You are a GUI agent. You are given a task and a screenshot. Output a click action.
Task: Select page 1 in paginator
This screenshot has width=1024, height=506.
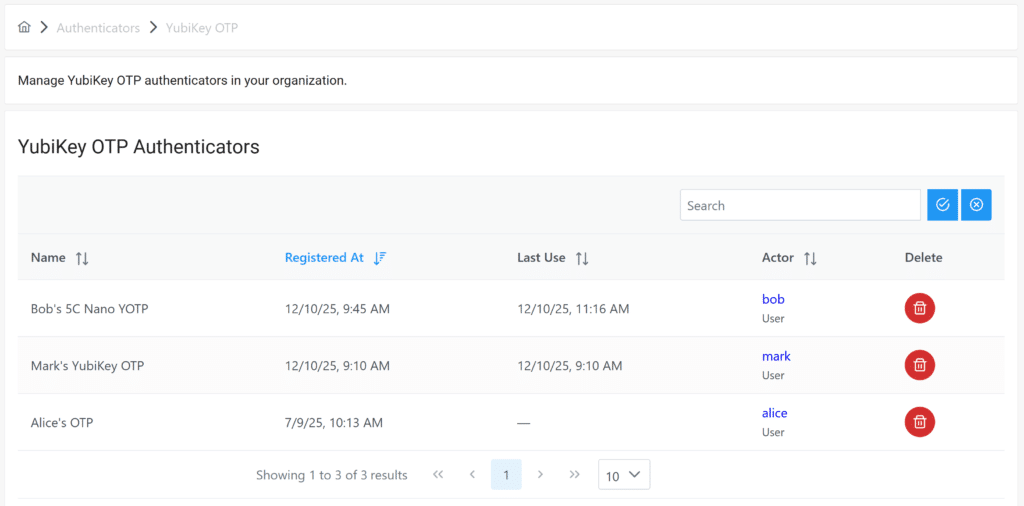click(x=506, y=475)
